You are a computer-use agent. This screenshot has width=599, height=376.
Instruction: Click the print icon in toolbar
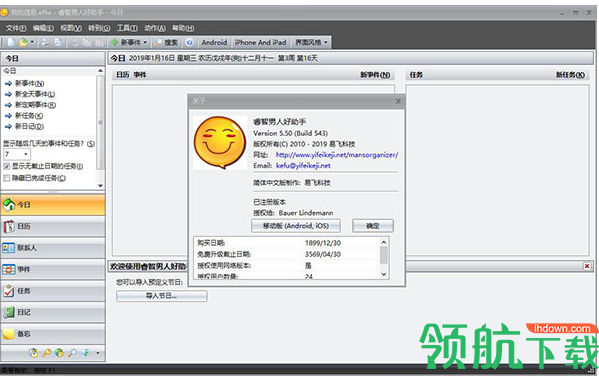point(45,42)
